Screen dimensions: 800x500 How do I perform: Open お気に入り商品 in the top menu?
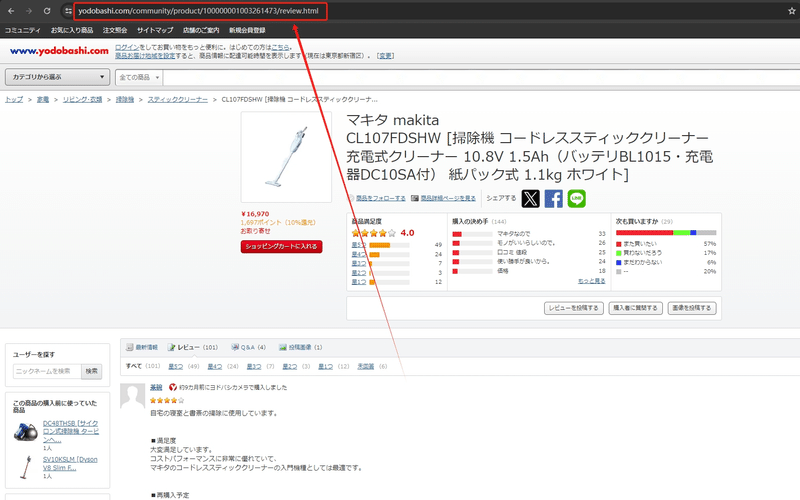pos(72,30)
